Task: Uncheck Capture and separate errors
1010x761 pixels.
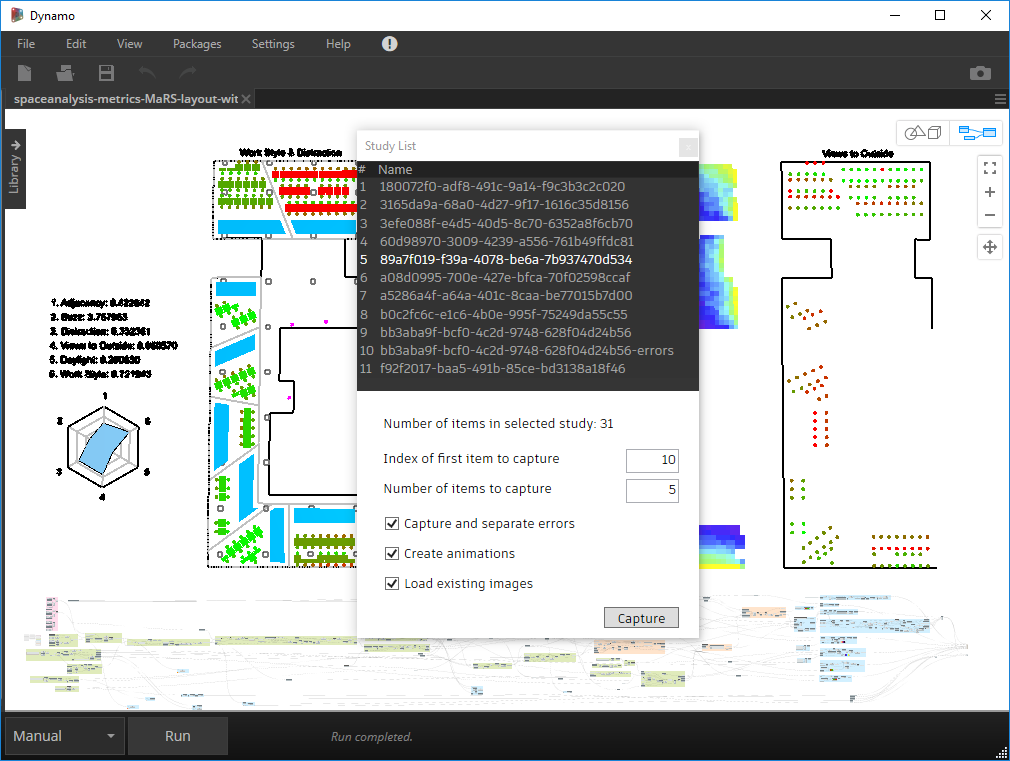Action: pos(392,524)
